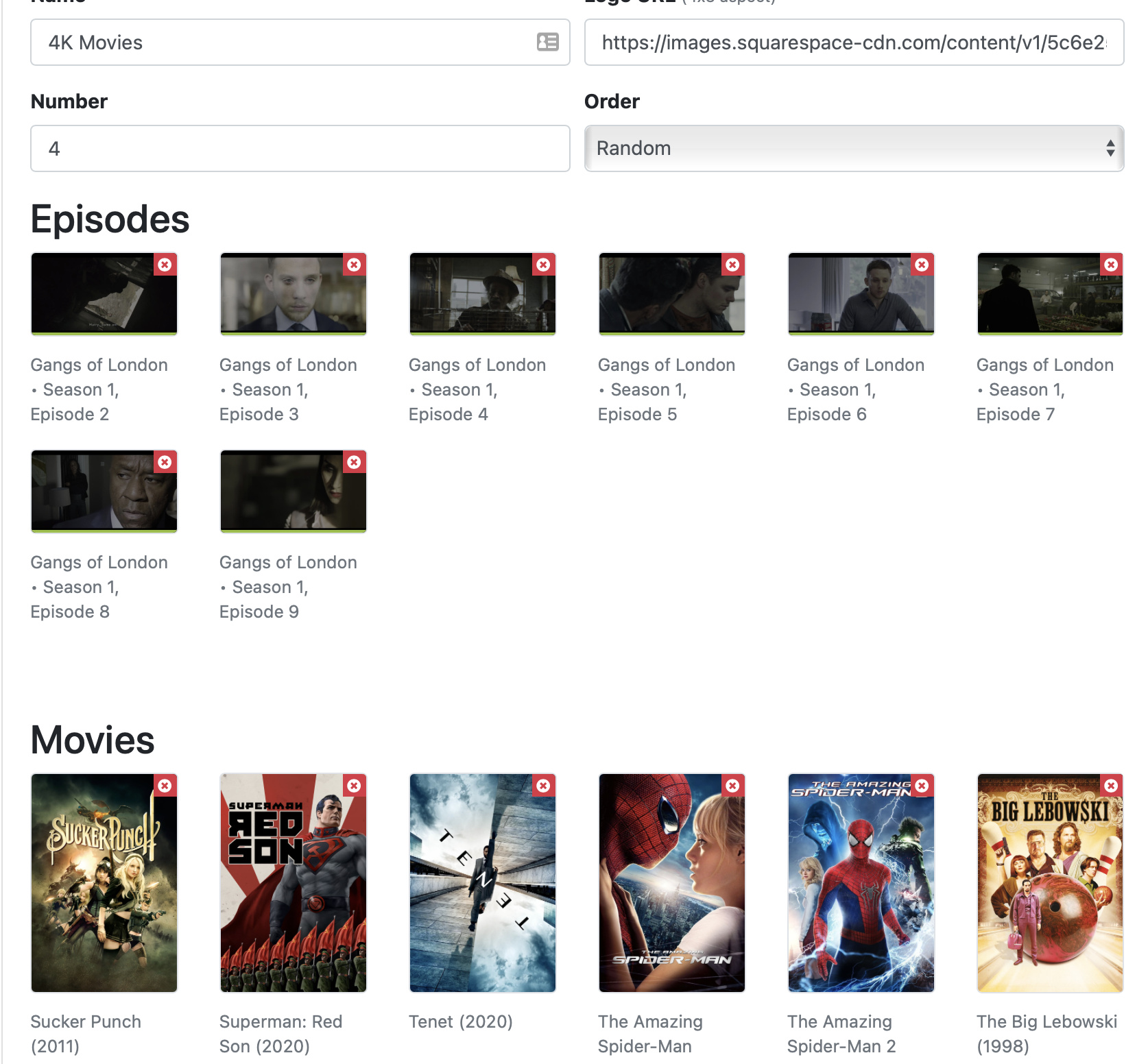Open Gangs of London Episode 3 title link

tap(288, 389)
